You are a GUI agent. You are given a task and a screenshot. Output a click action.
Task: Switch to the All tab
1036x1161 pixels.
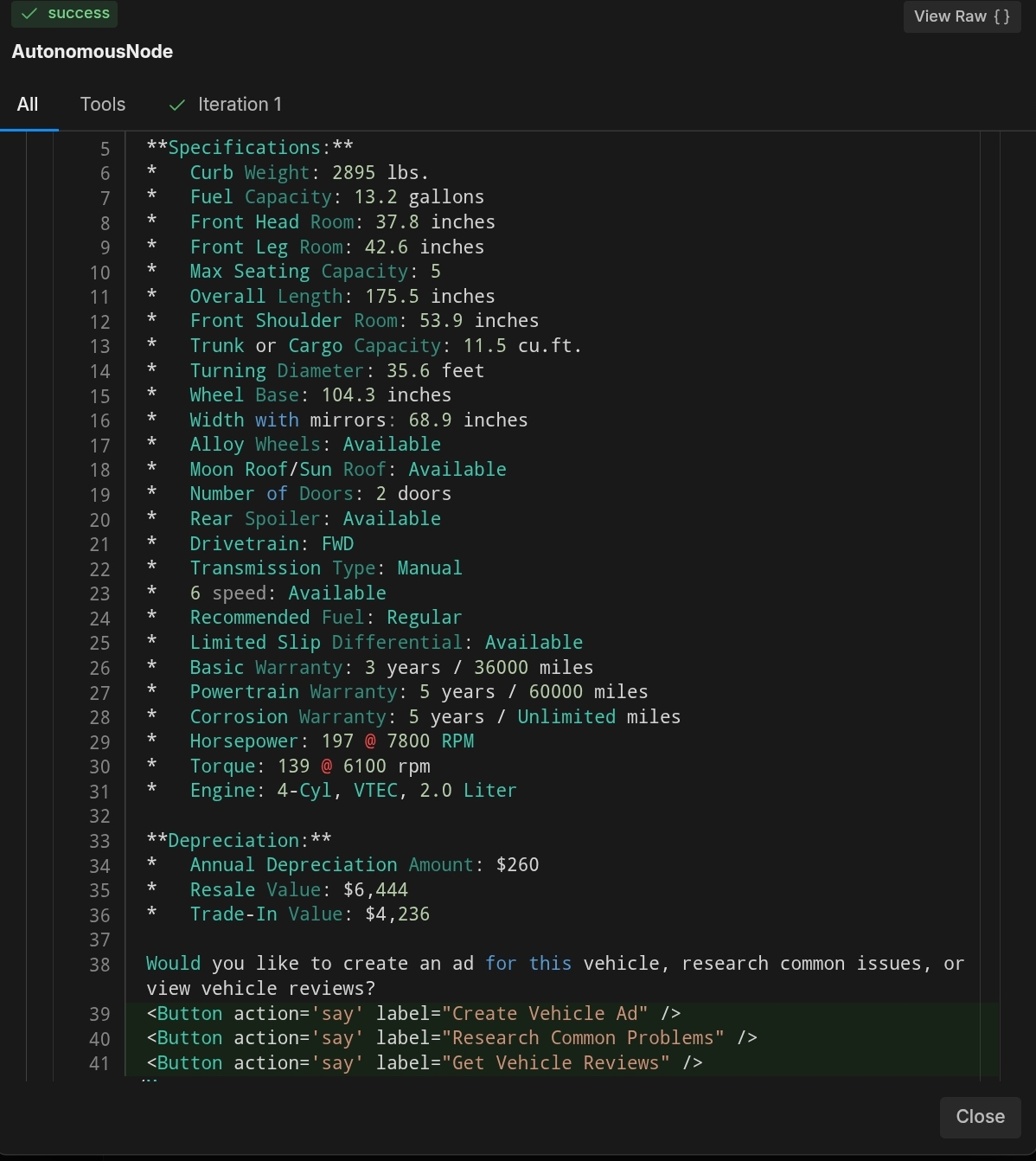(28, 105)
